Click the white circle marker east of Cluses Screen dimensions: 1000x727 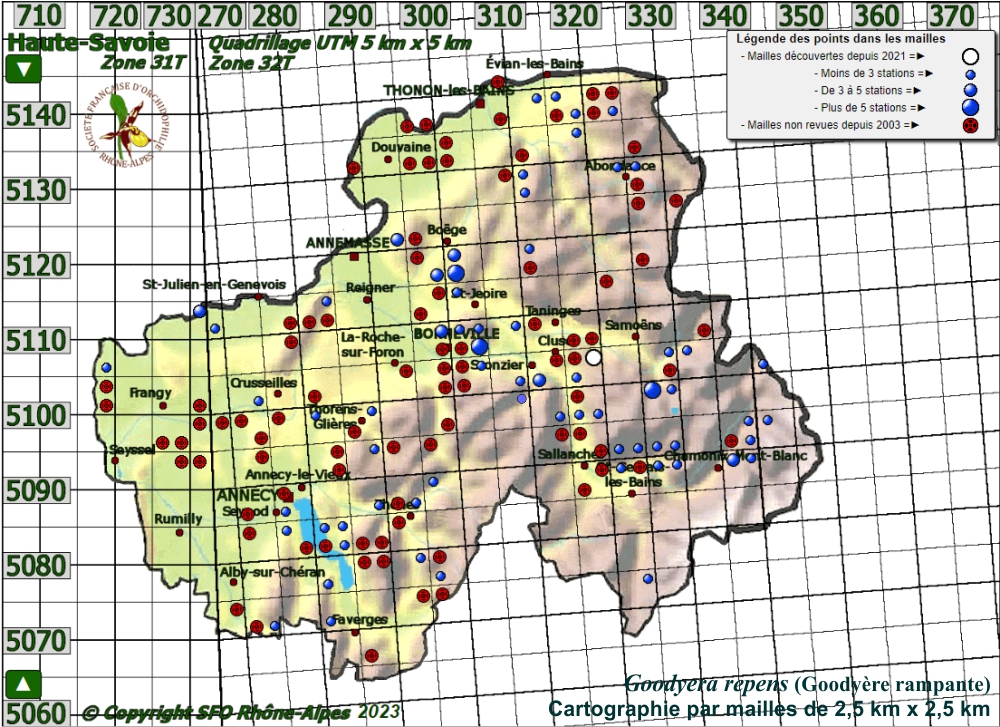pyautogui.click(x=594, y=357)
